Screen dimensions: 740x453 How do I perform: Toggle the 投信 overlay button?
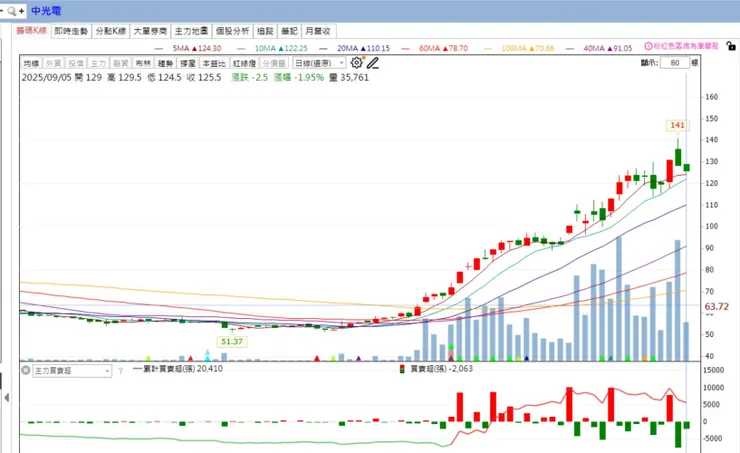pyautogui.click(x=76, y=63)
